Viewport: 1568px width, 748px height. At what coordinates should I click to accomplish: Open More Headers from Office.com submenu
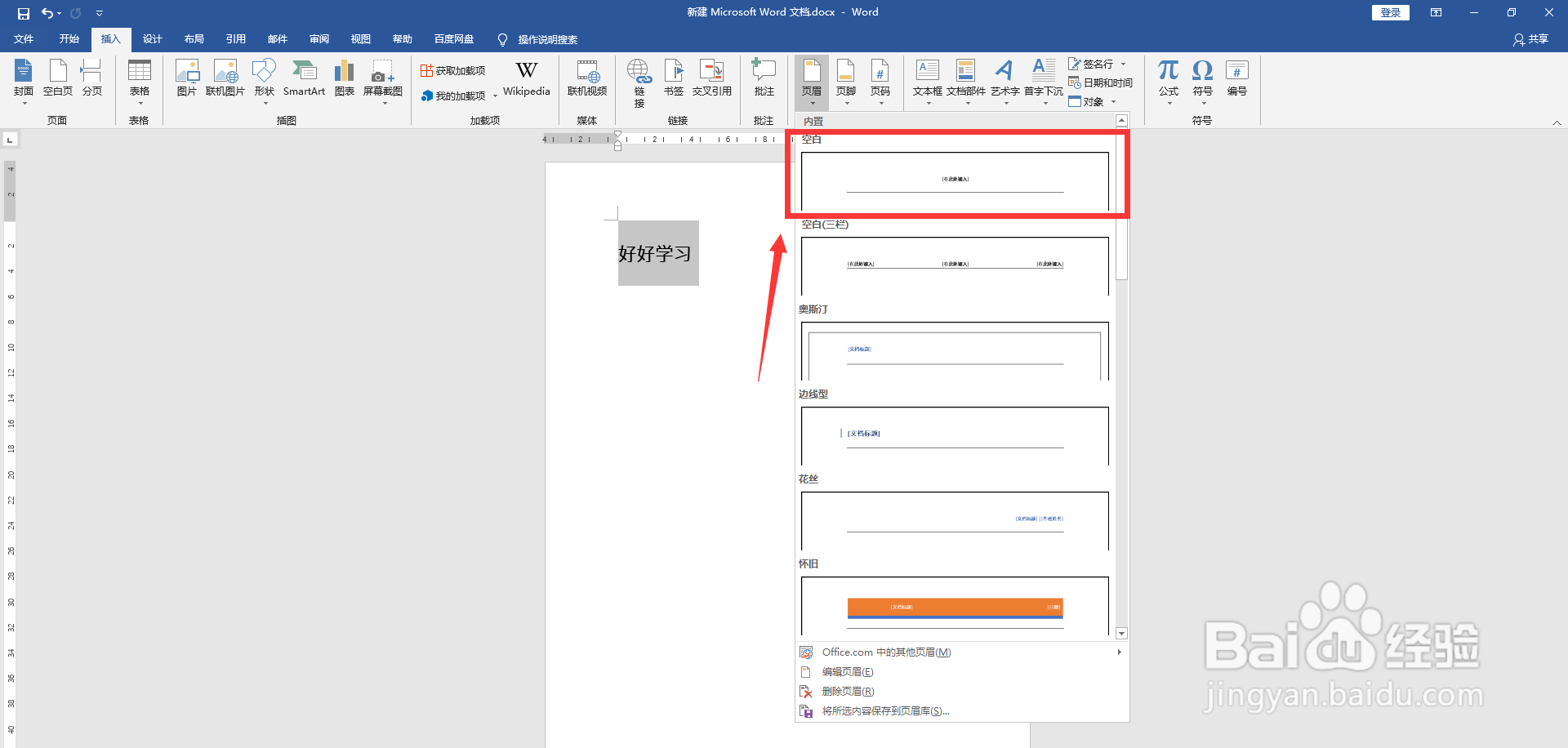click(x=962, y=652)
